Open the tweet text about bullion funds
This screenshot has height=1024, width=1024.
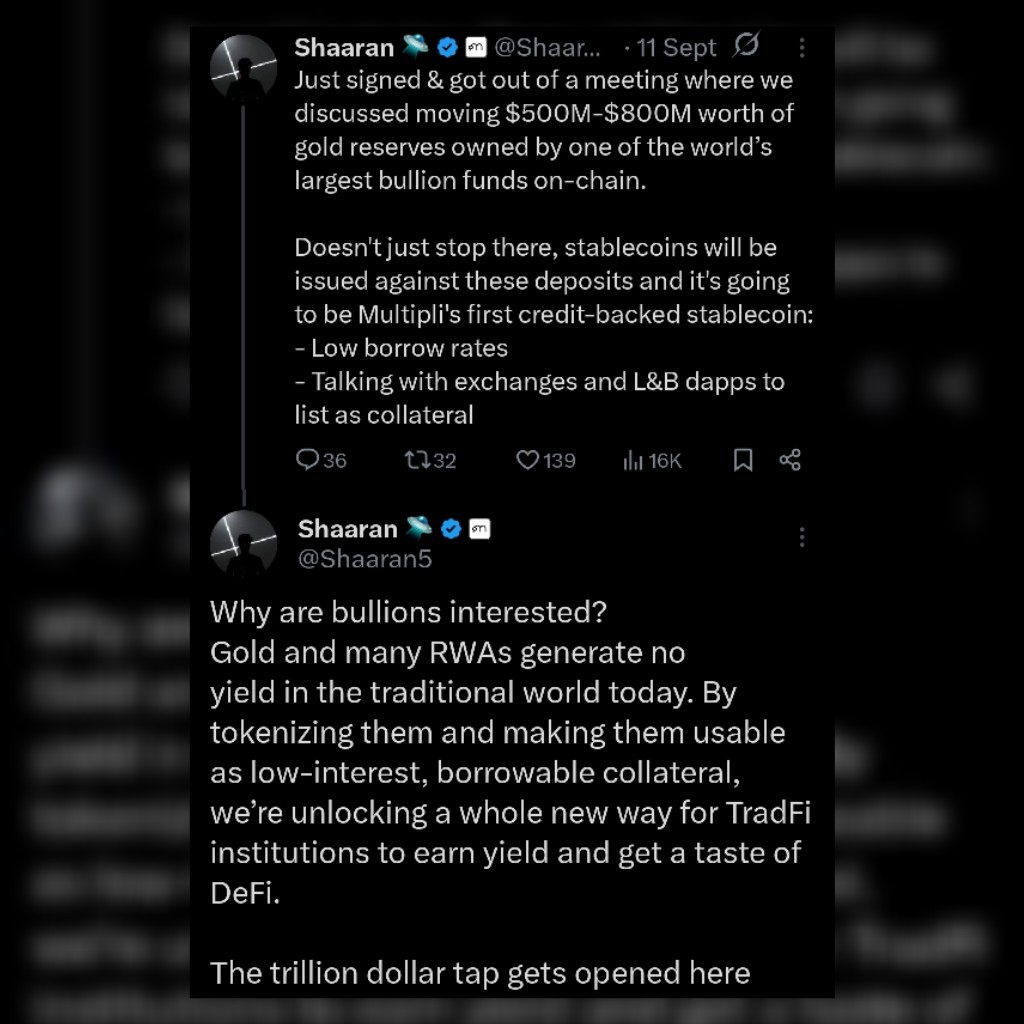pos(543,130)
